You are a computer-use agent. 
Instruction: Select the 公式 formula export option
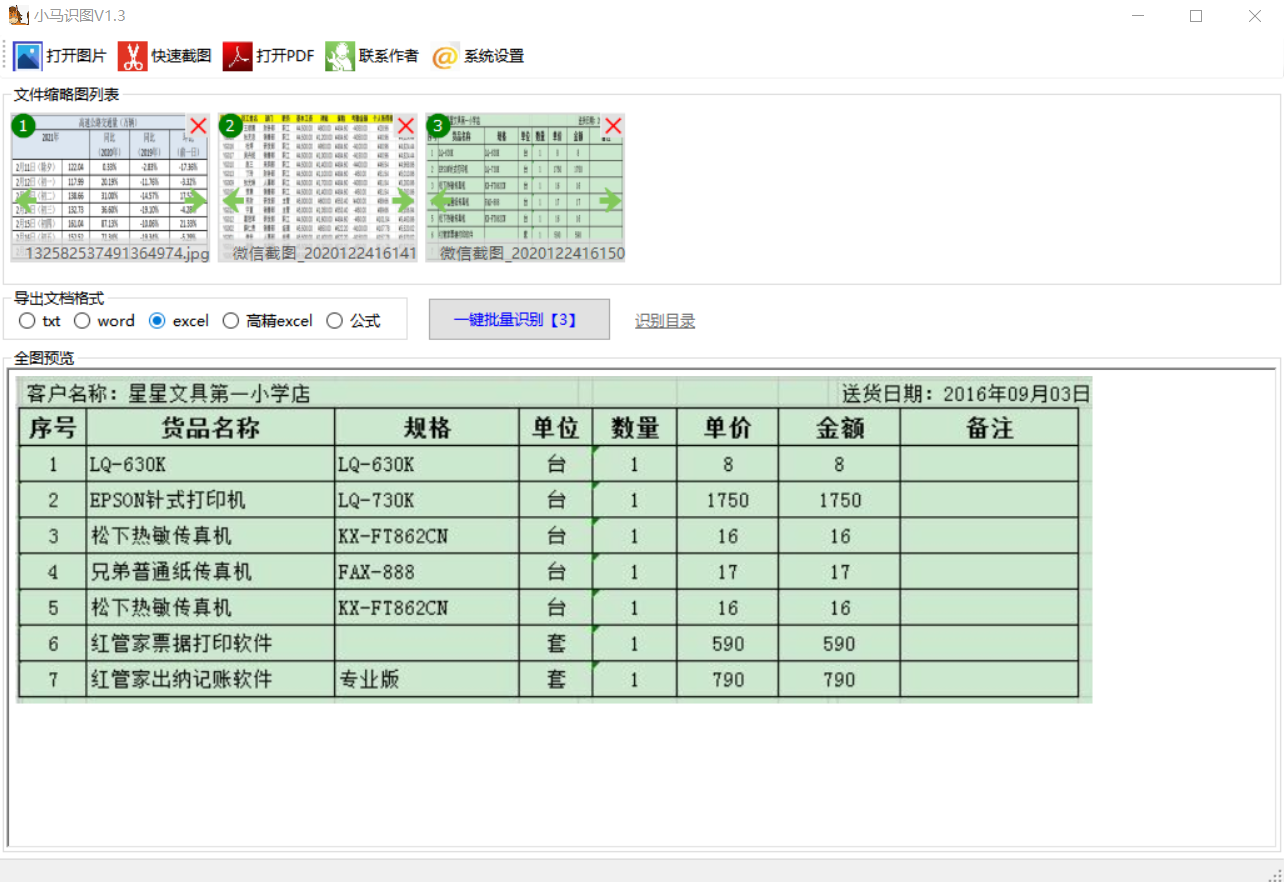(335, 320)
